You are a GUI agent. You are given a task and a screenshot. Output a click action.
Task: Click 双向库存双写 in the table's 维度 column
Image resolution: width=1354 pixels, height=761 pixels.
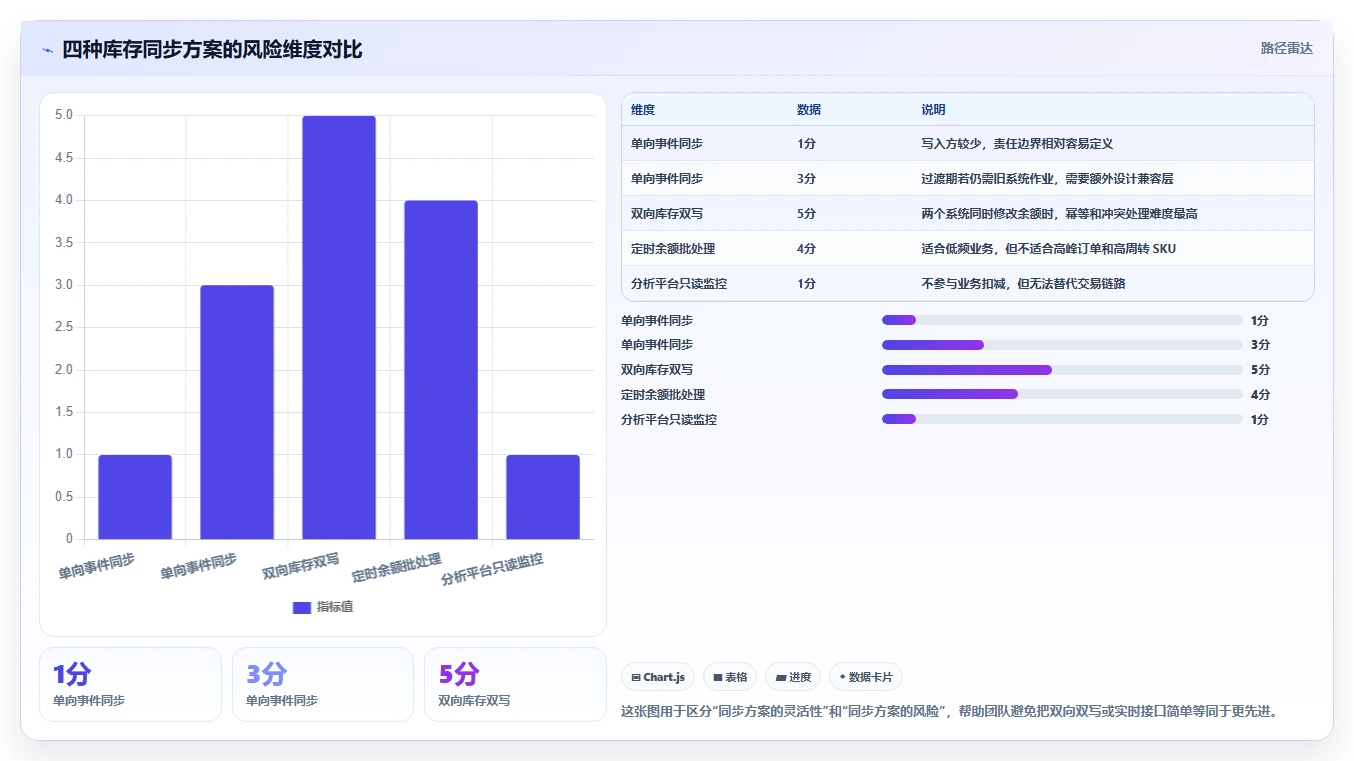click(667, 214)
